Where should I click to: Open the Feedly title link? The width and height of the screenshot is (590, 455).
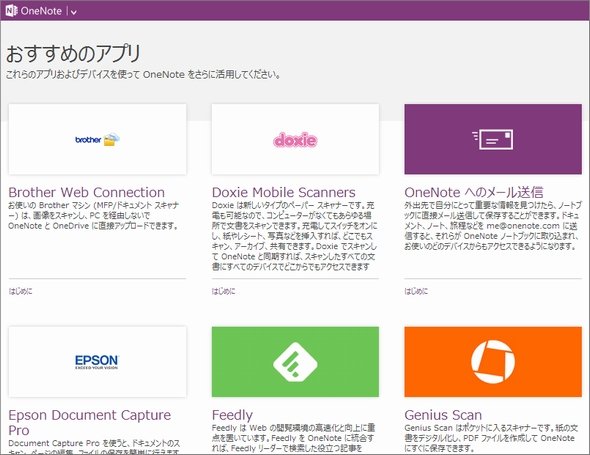tap(232, 415)
